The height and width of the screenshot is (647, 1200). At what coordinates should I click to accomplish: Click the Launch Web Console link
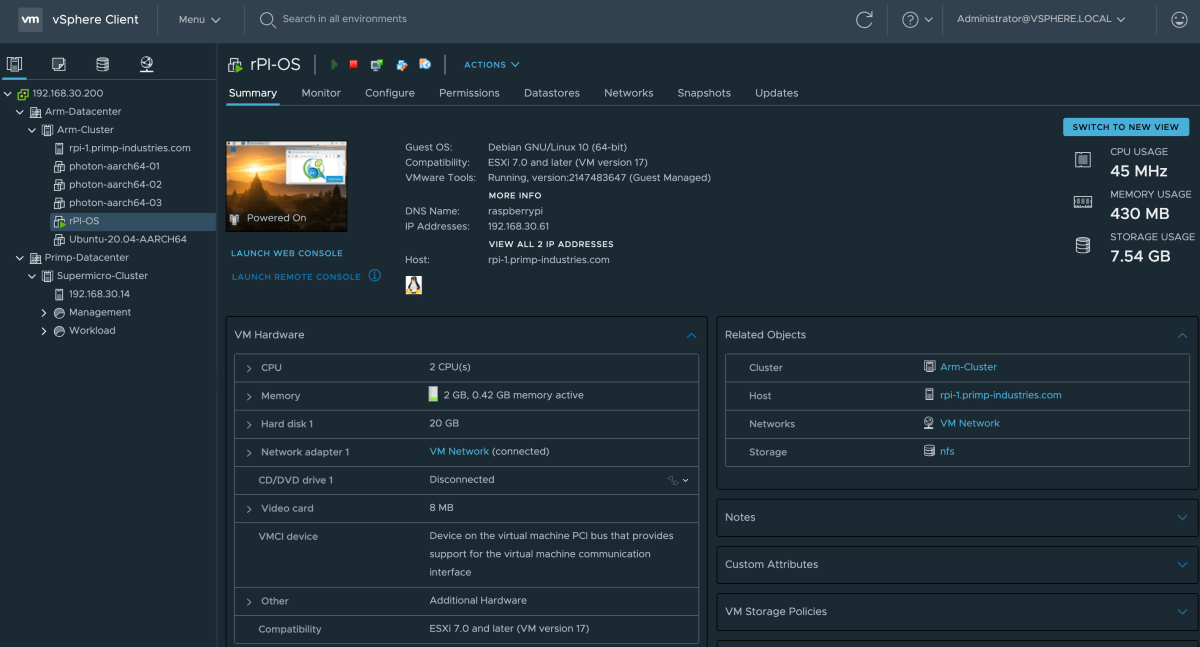(287, 254)
